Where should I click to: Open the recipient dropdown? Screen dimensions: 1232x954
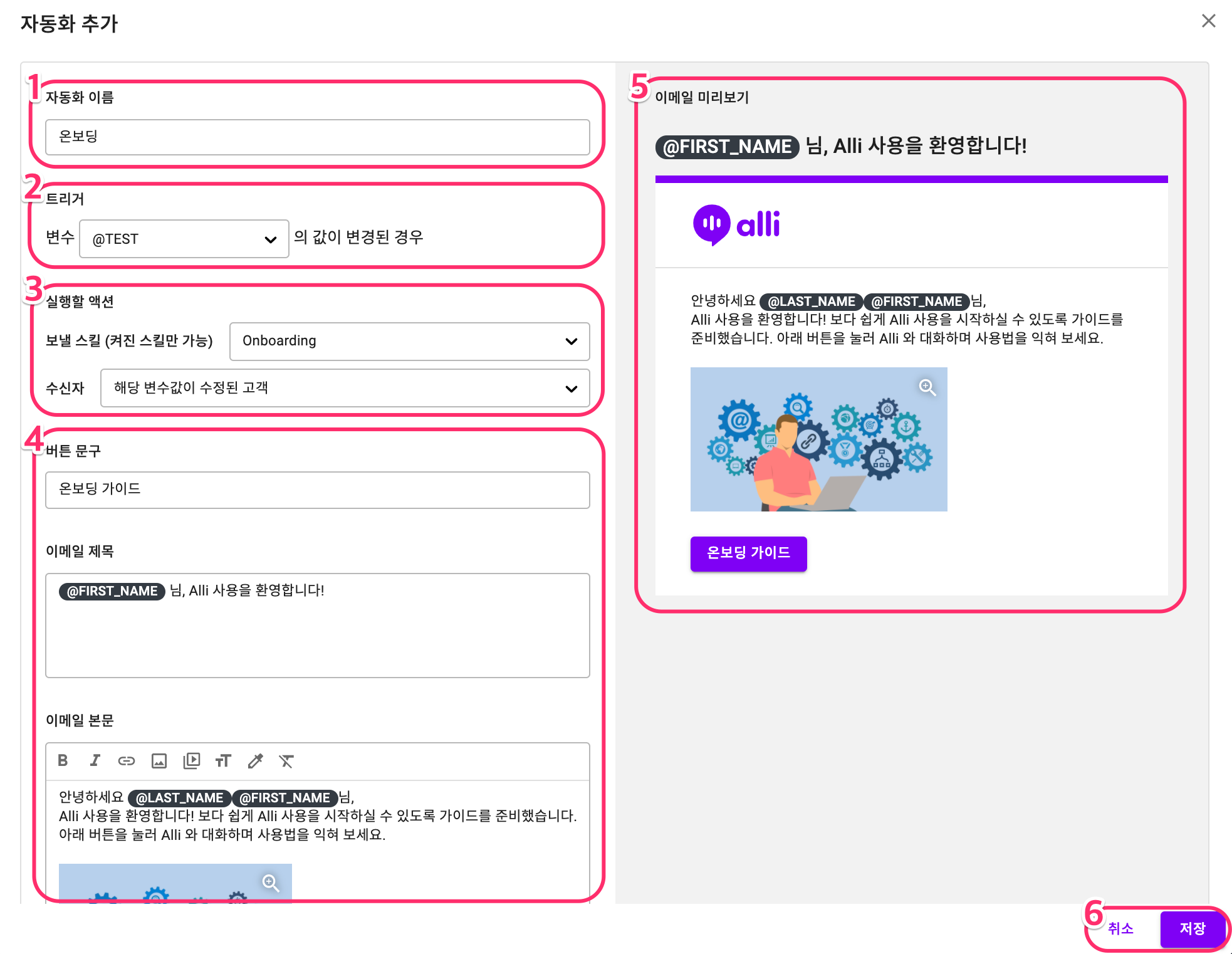(x=345, y=388)
